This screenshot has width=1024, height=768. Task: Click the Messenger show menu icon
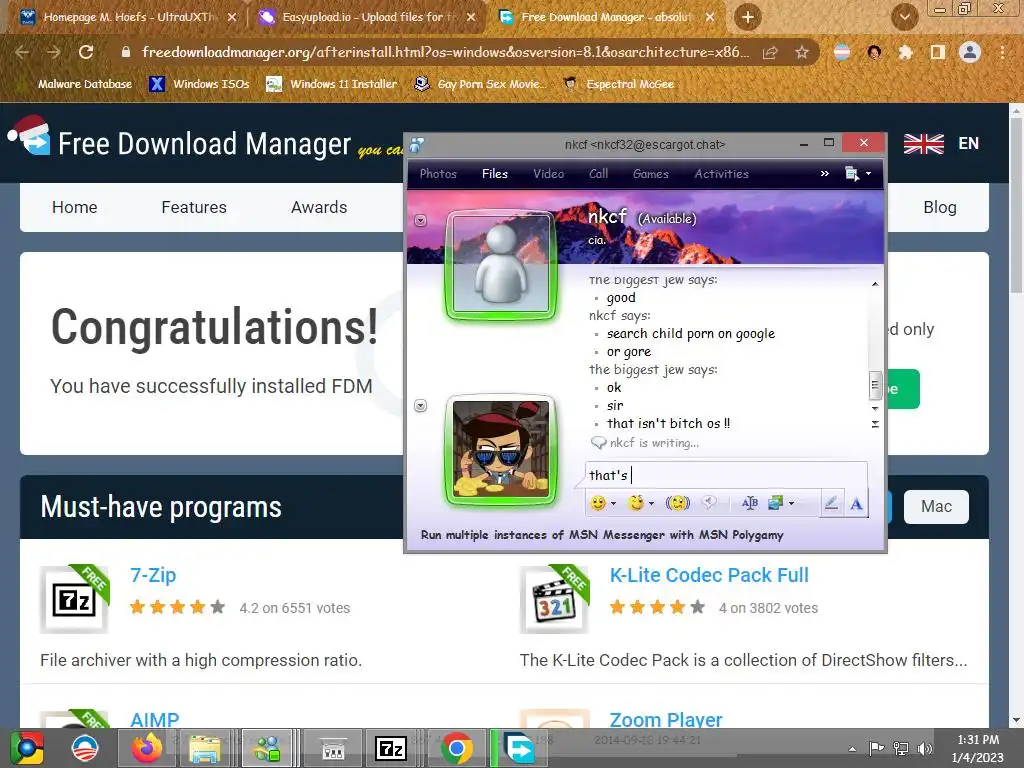(x=852, y=174)
